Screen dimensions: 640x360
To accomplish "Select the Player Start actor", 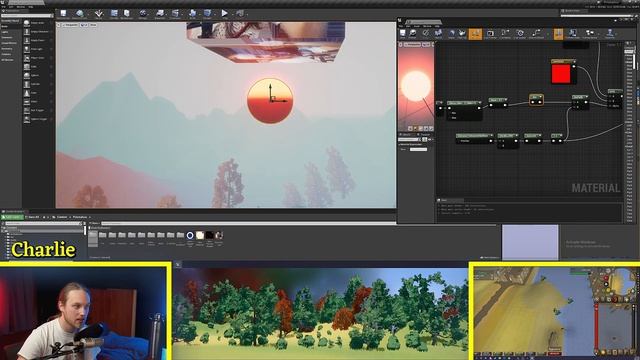I will click(38, 58).
